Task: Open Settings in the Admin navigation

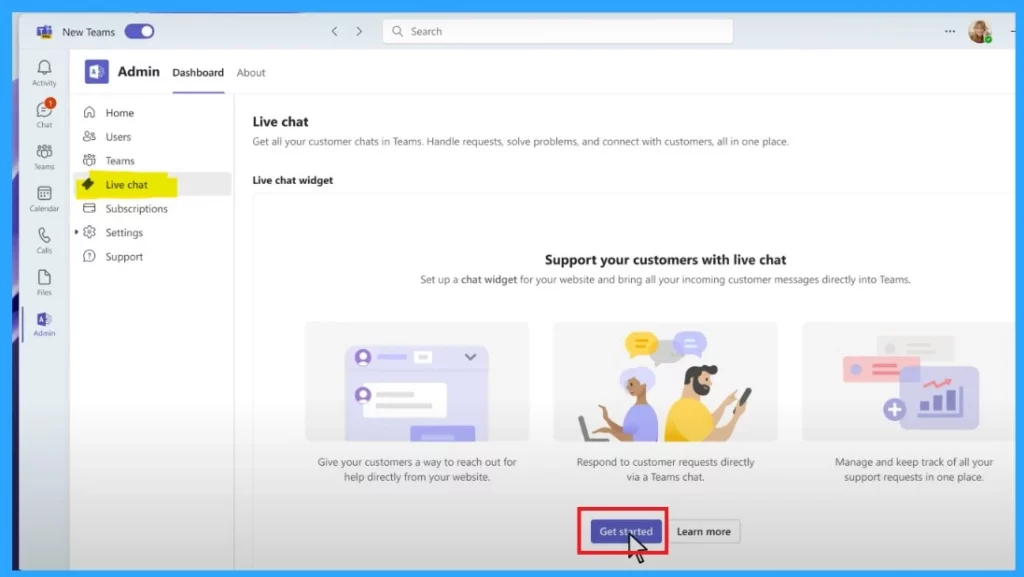Action: (124, 232)
